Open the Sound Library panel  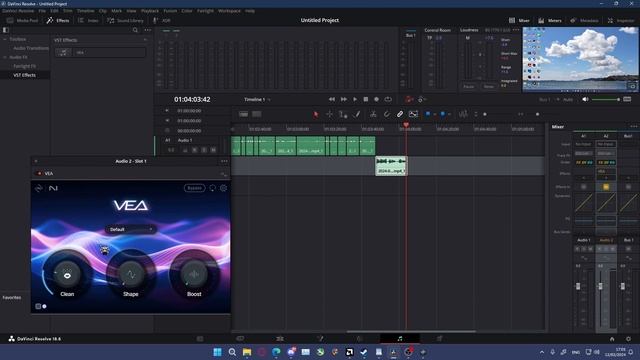[125, 20]
